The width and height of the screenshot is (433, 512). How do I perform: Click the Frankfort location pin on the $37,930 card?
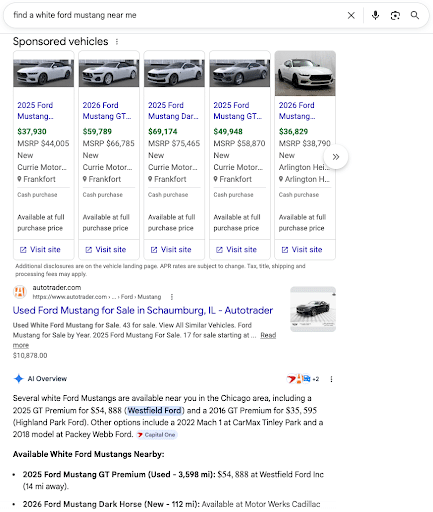point(19,179)
